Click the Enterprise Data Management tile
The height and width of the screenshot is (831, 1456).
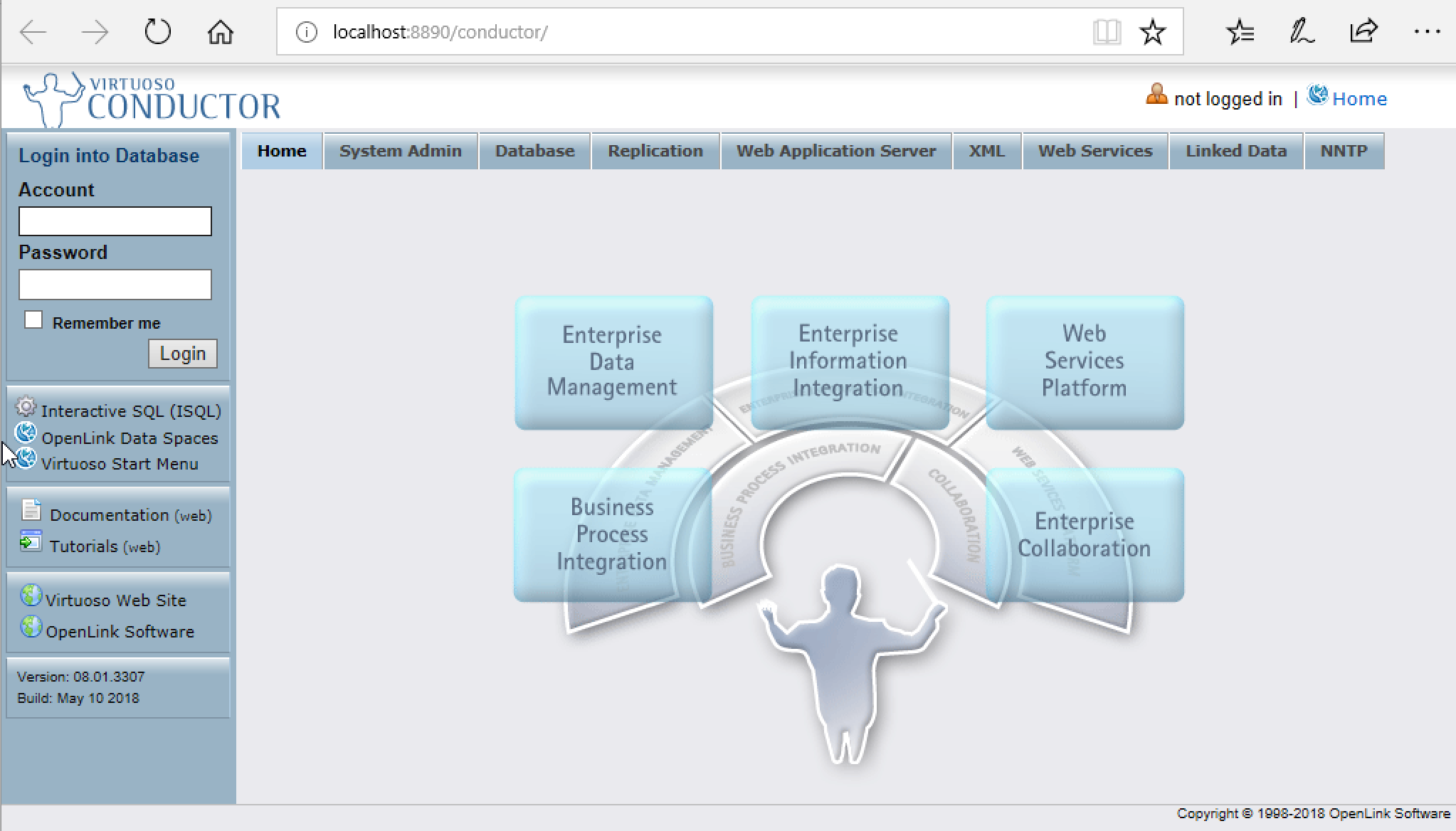click(x=613, y=362)
